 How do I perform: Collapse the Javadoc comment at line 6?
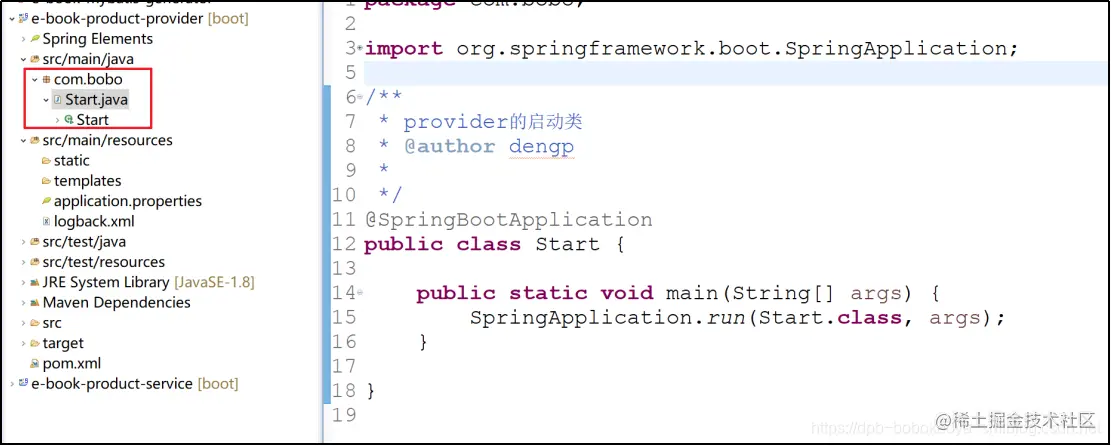coord(360,96)
